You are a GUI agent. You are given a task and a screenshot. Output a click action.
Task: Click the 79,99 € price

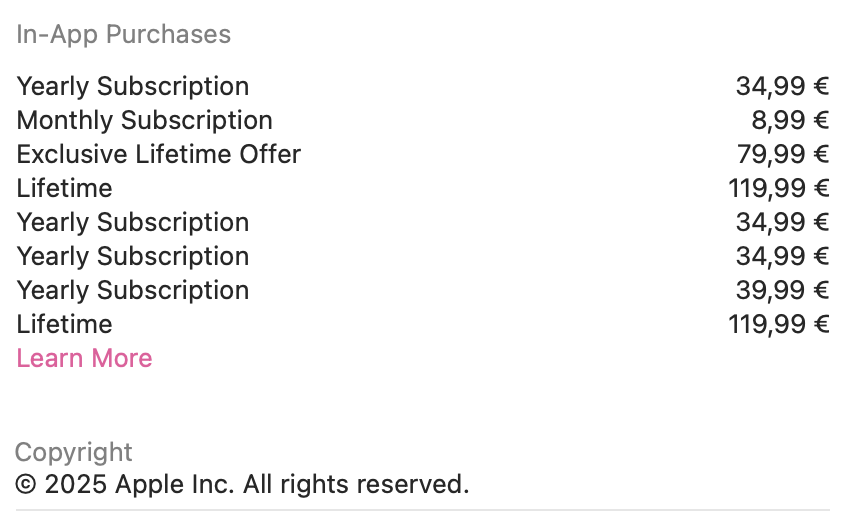783,154
